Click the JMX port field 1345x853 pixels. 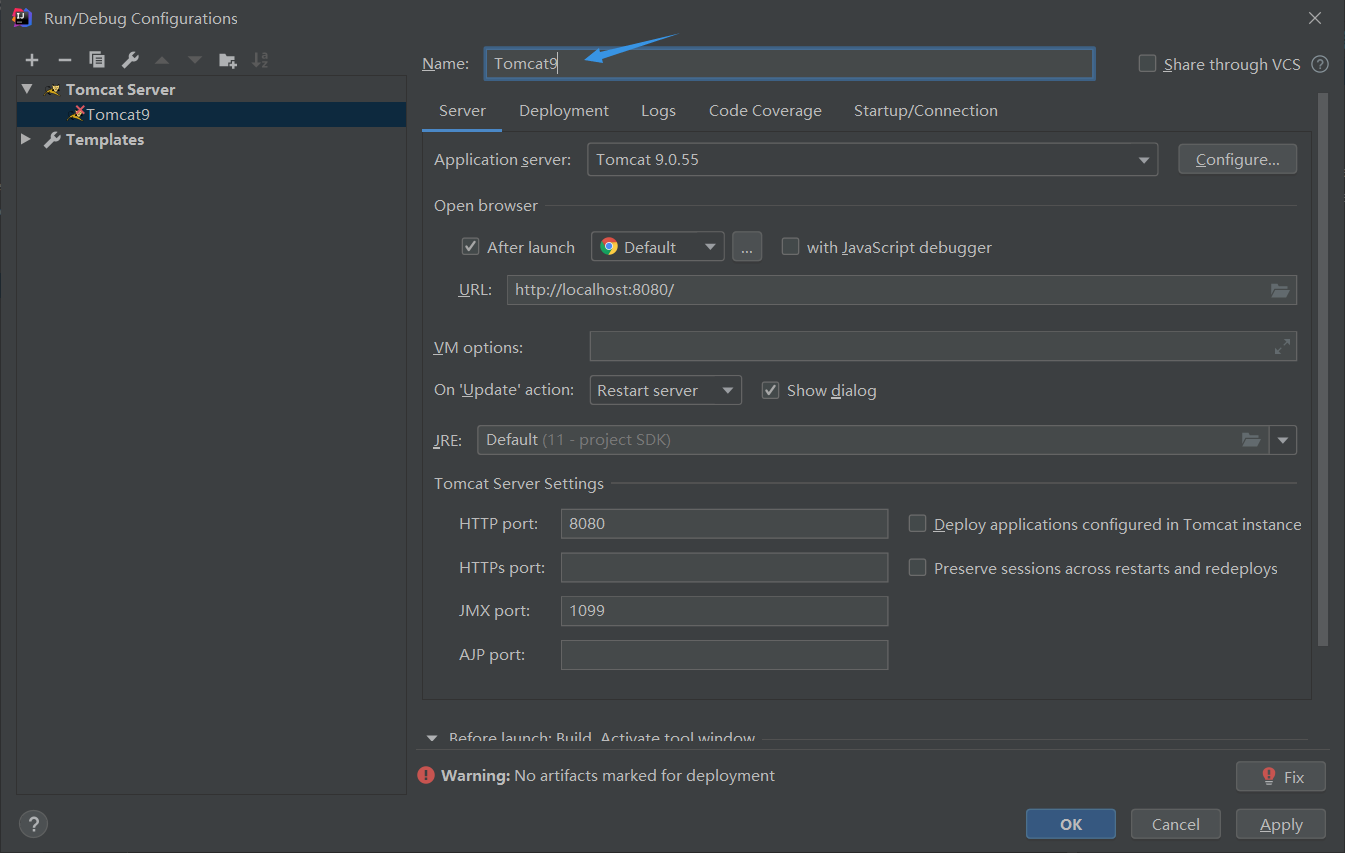(x=724, y=611)
